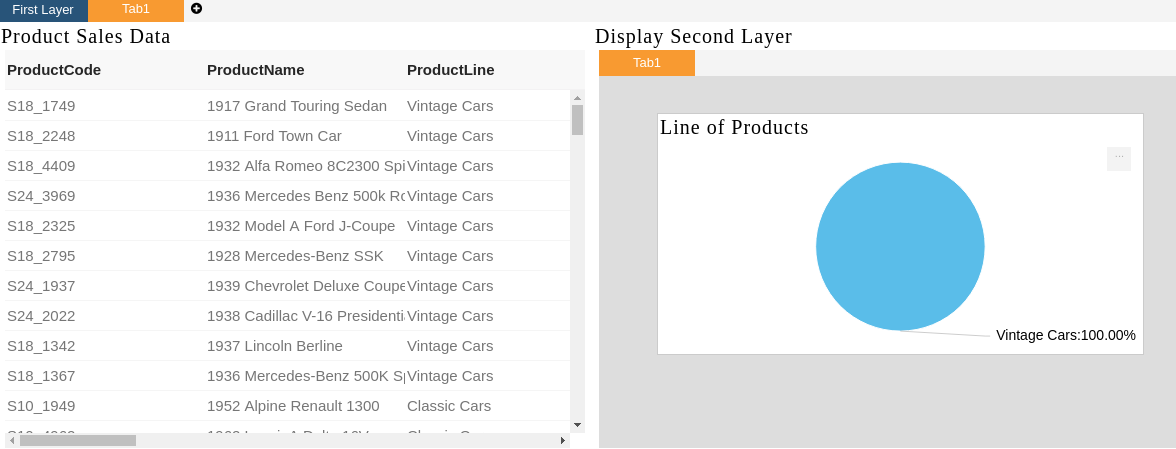Open the chart options ellipsis menu

pos(1119,158)
